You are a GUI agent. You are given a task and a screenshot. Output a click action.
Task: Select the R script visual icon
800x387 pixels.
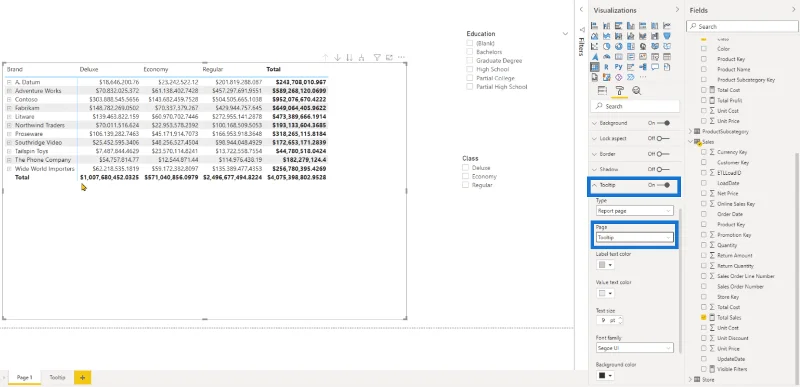(607, 67)
